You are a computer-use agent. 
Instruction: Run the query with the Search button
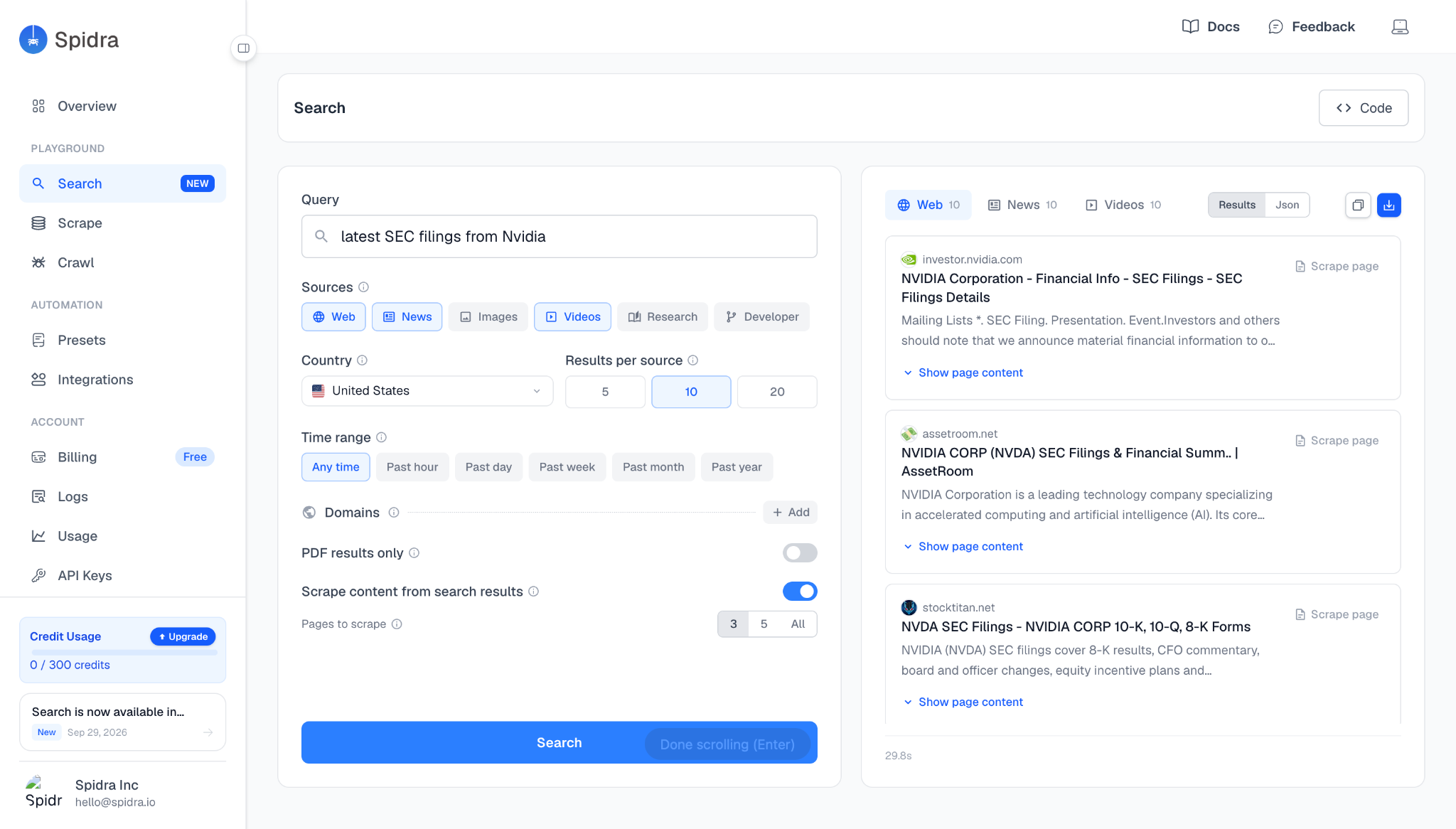pos(559,743)
